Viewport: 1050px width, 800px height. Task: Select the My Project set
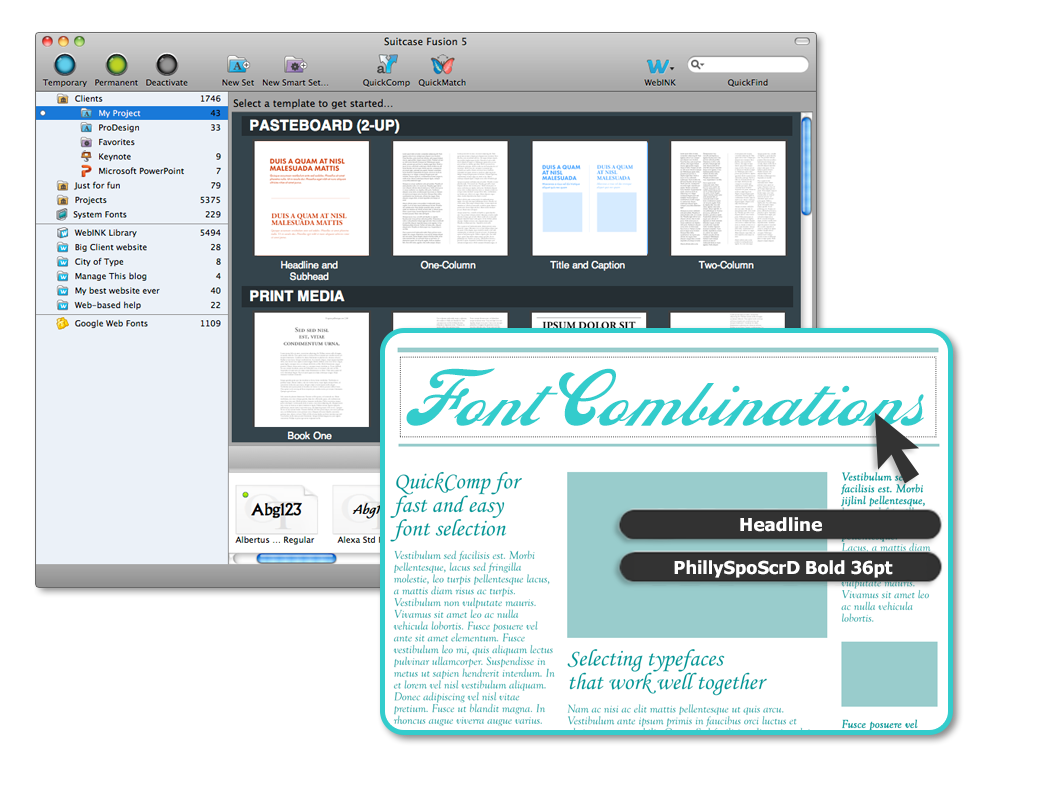tap(132, 113)
